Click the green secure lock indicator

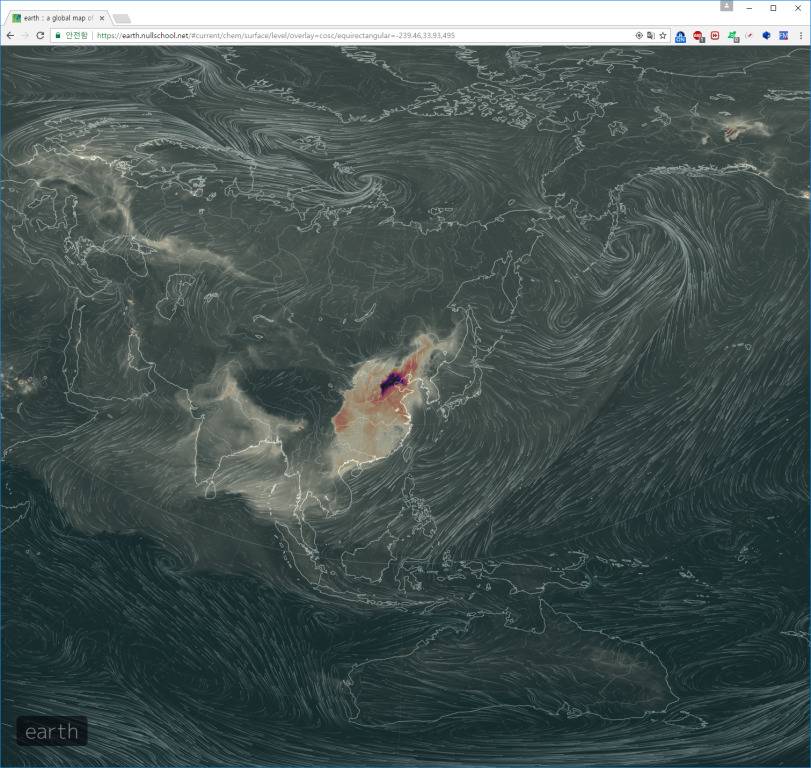click(73, 35)
